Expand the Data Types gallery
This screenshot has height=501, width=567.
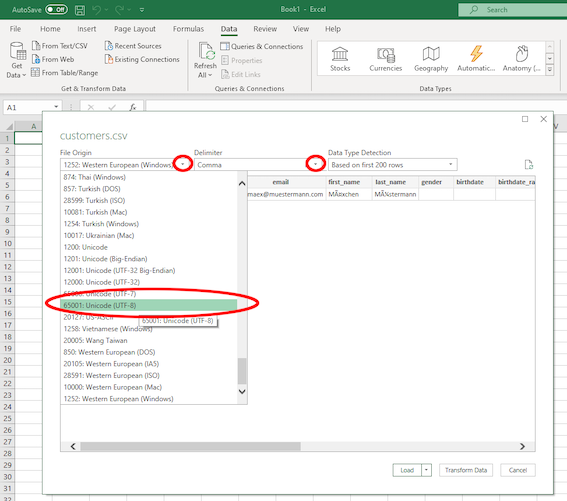coord(550,69)
